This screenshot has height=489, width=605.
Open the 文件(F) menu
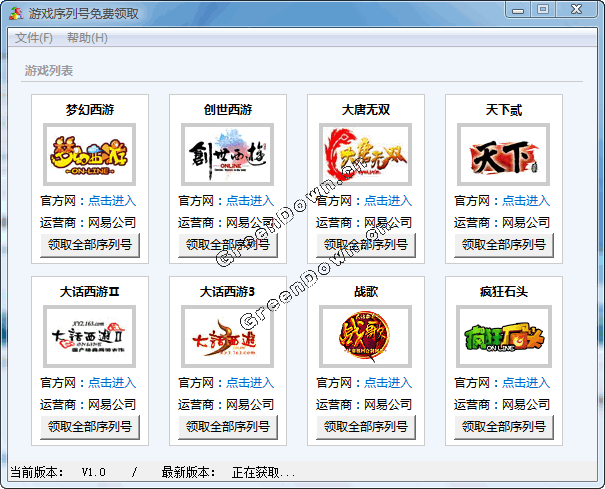point(34,38)
